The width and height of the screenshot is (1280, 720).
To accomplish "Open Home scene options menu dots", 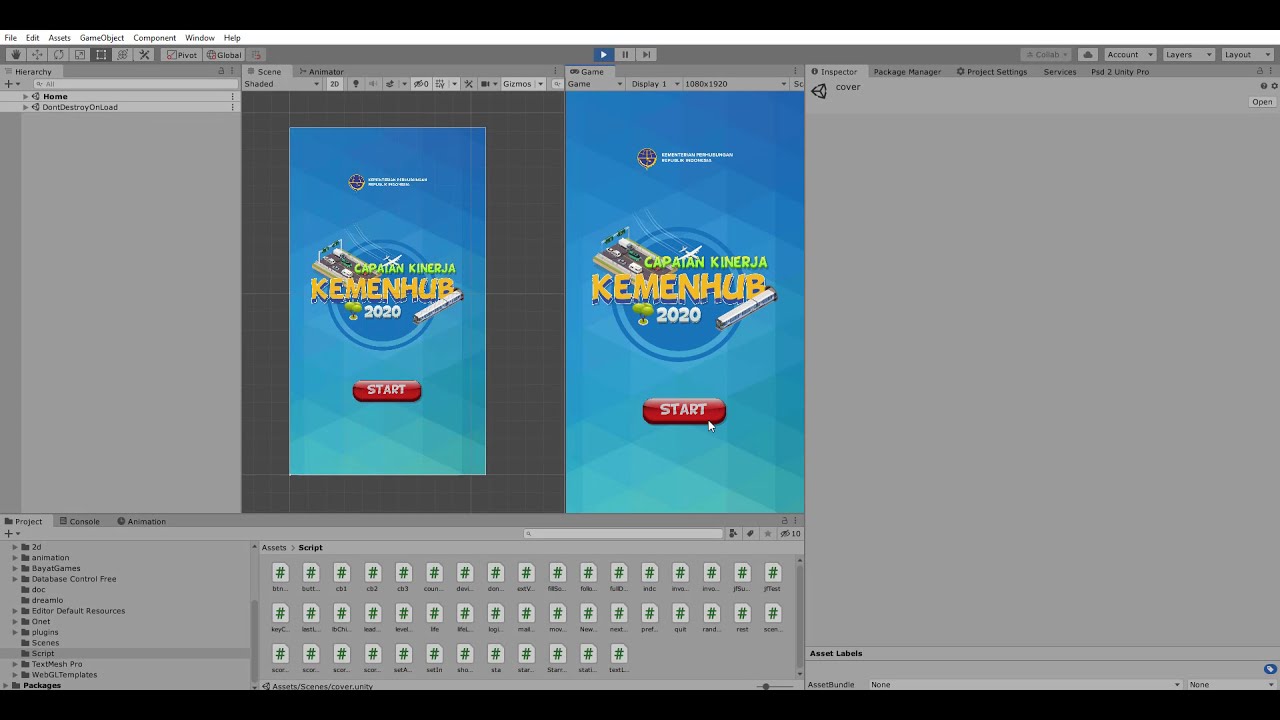I will pyautogui.click(x=233, y=96).
